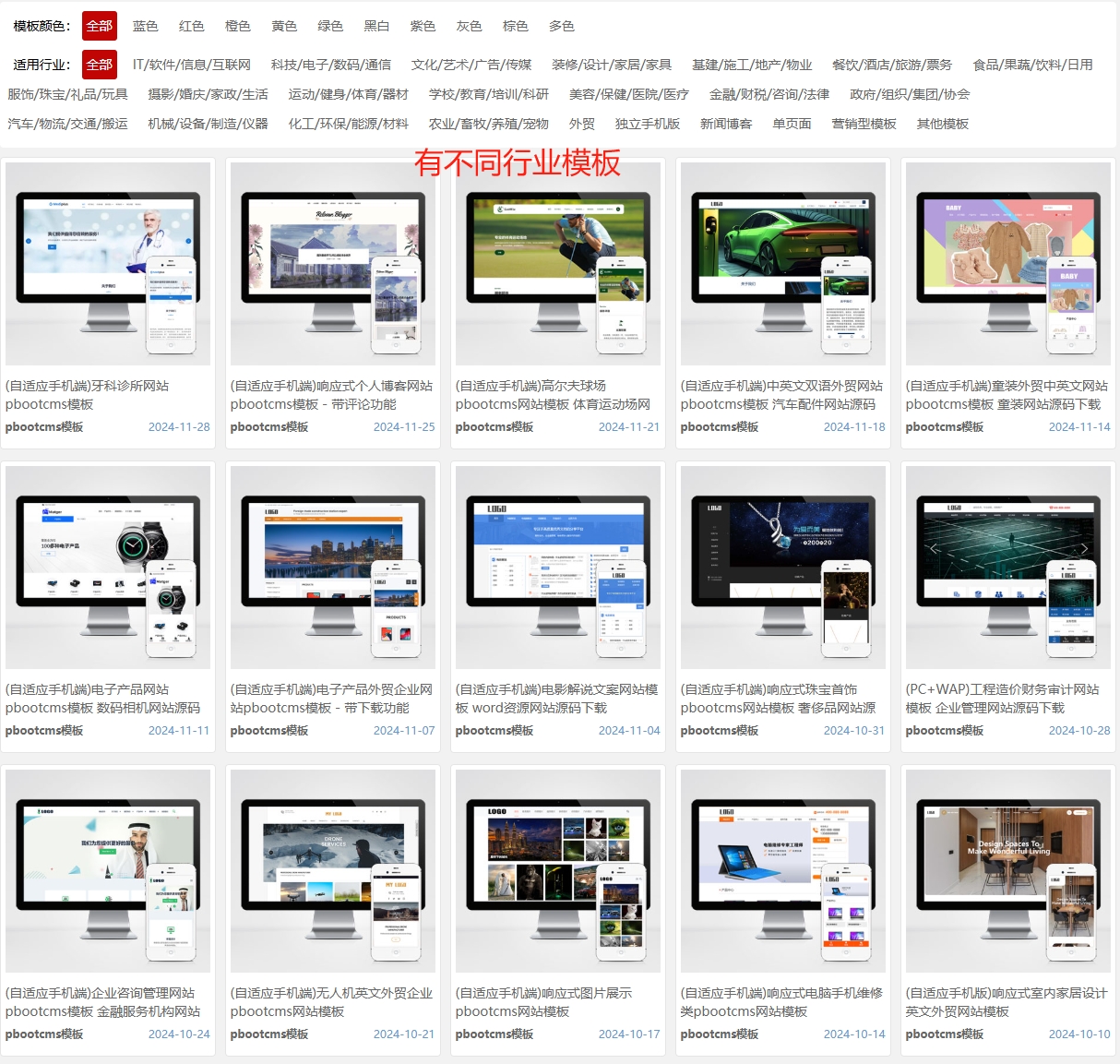The width and height of the screenshot is (1120, 1064).
Task: Click the red 全部 button beside 模板颜色
Action: coord(100,26)
